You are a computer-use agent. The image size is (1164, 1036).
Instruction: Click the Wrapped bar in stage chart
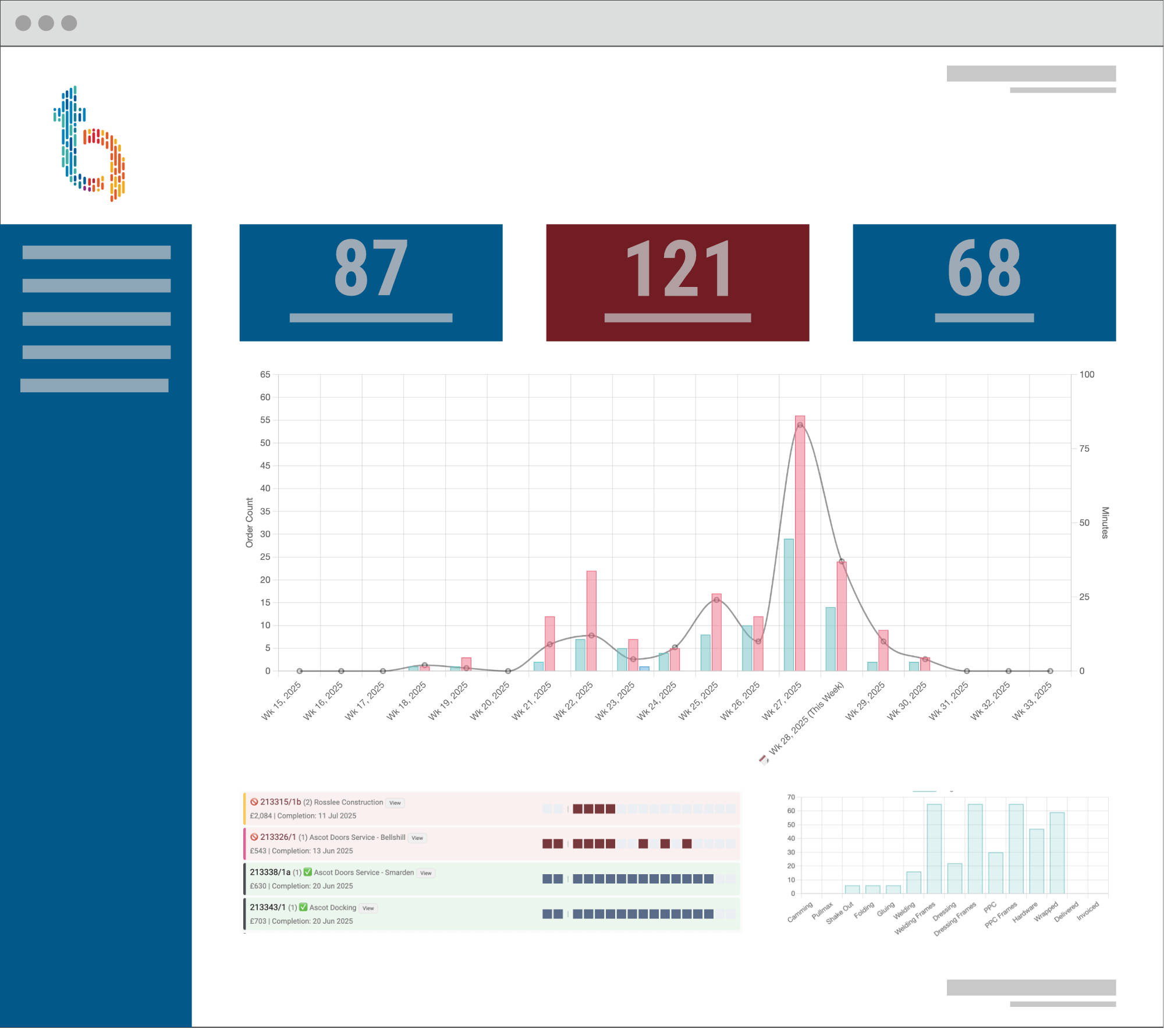coord(1056,853)
